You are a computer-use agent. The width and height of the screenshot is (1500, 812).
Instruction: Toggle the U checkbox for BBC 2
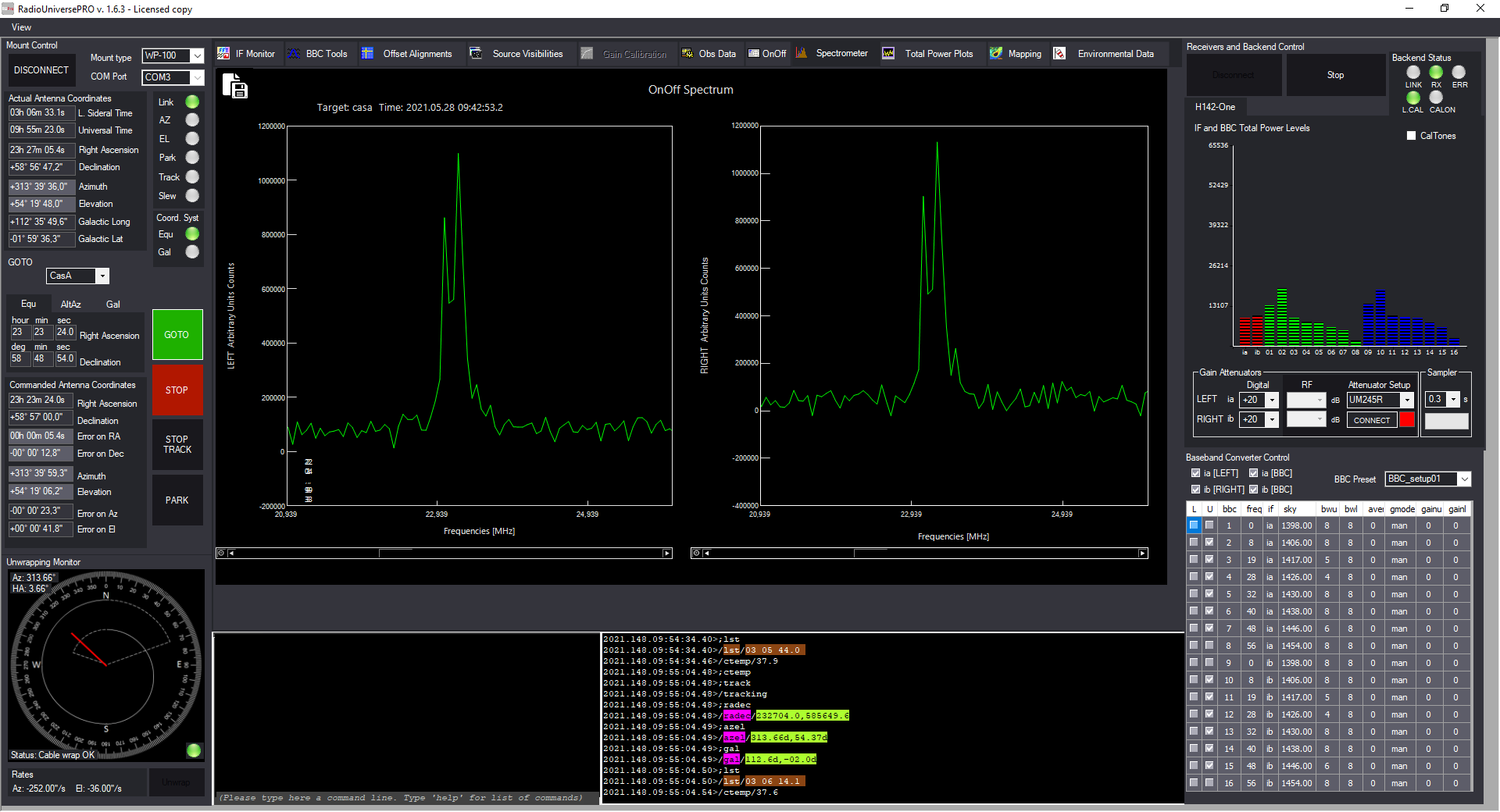[1209, 542]
